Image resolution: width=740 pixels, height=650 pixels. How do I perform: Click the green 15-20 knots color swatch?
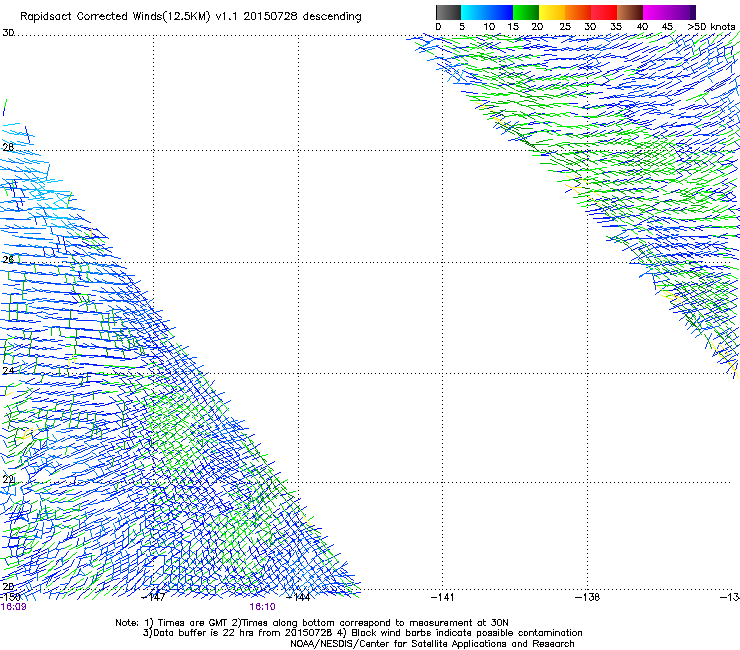click(526, 12)
